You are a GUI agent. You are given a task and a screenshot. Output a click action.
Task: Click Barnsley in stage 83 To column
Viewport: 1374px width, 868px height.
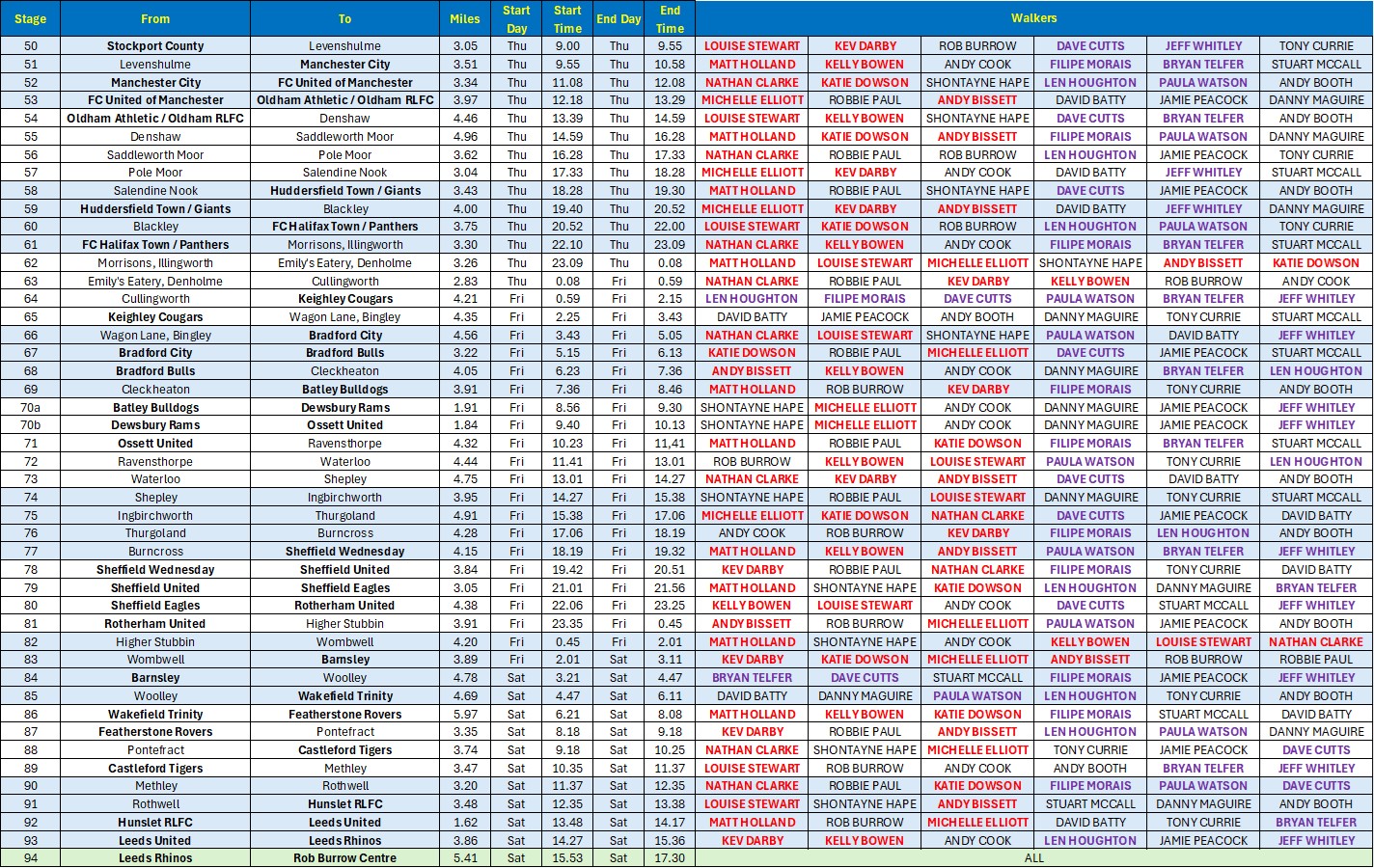click(x=345, y=661)
